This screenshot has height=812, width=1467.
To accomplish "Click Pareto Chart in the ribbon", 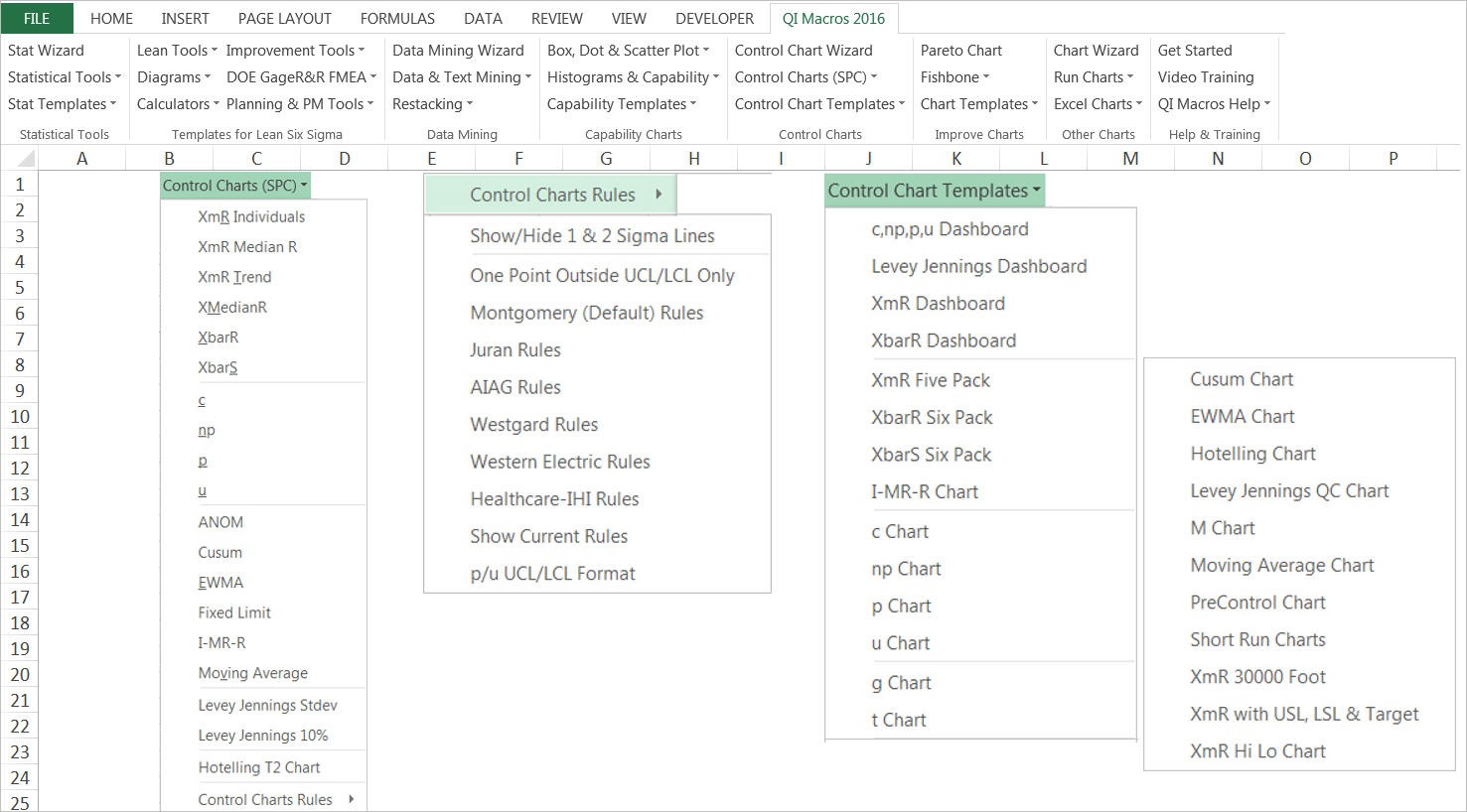I will (960, 50).
